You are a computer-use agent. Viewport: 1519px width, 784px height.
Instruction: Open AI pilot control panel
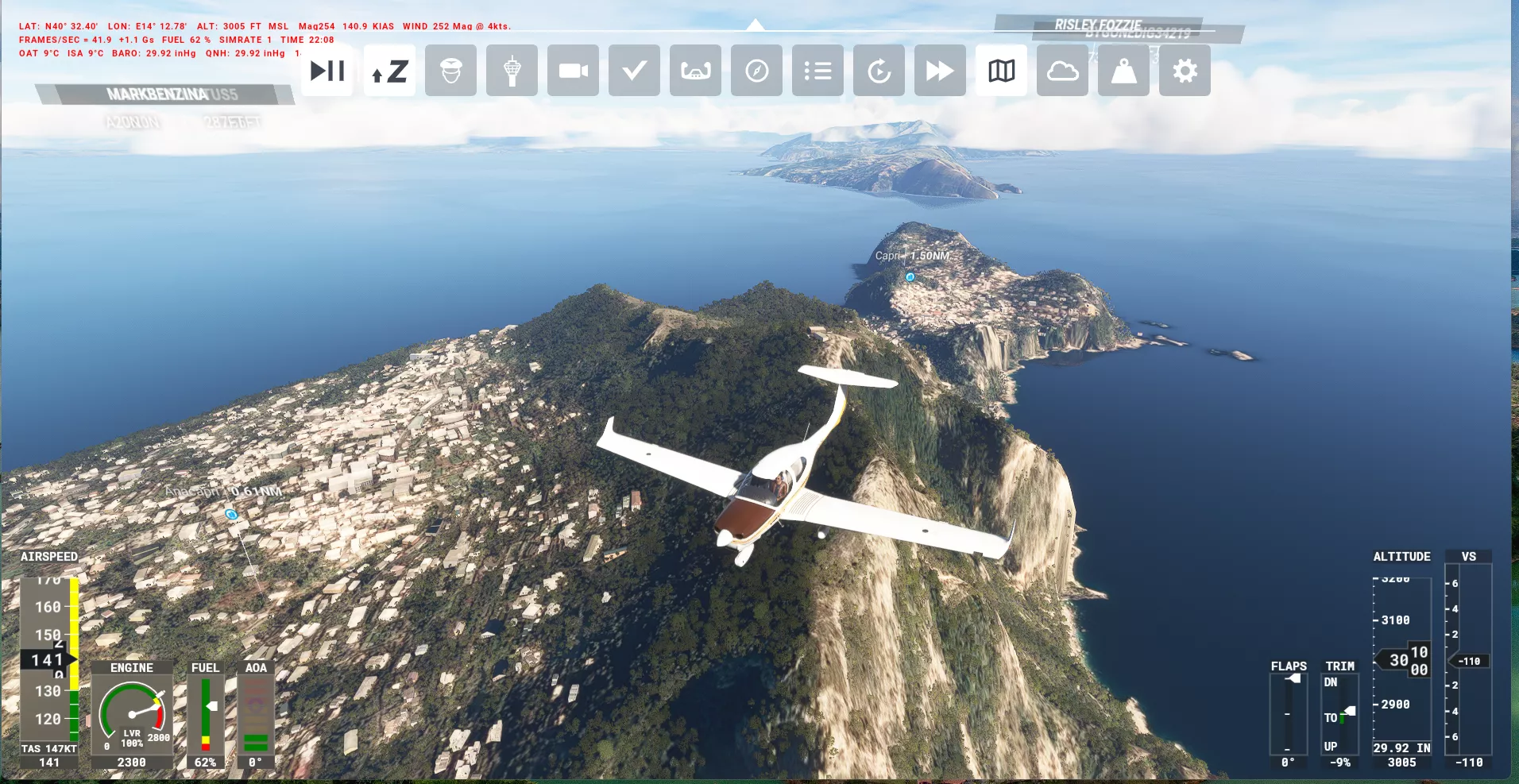tap(450, 71)
